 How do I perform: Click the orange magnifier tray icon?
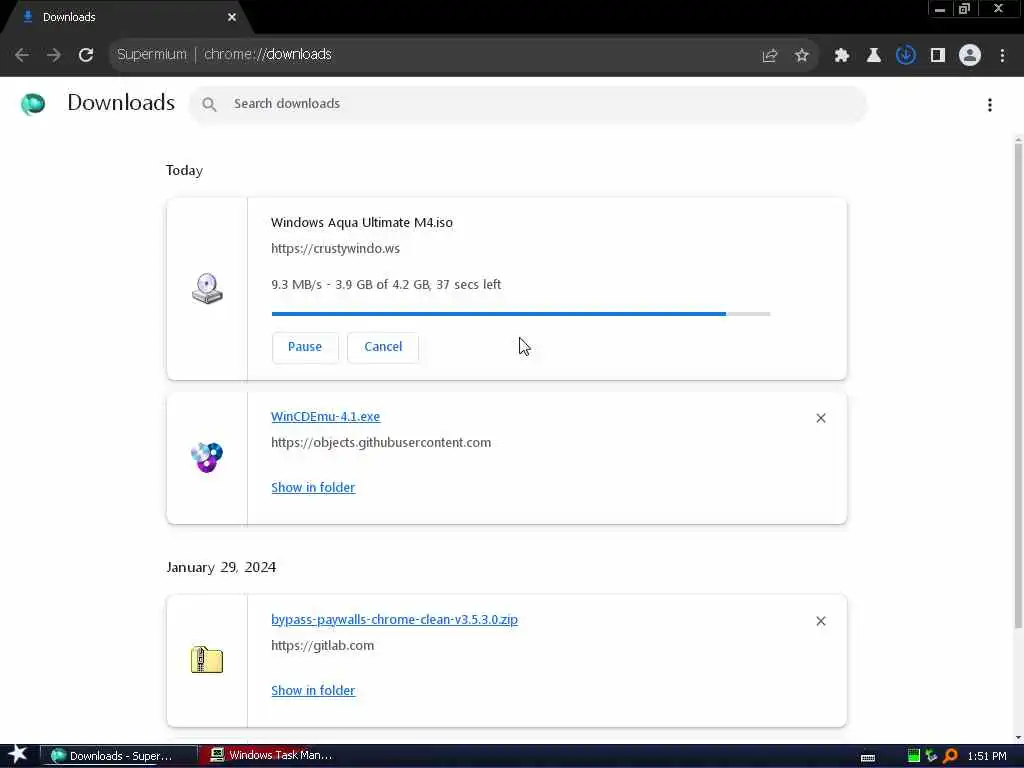click(950, 756)
